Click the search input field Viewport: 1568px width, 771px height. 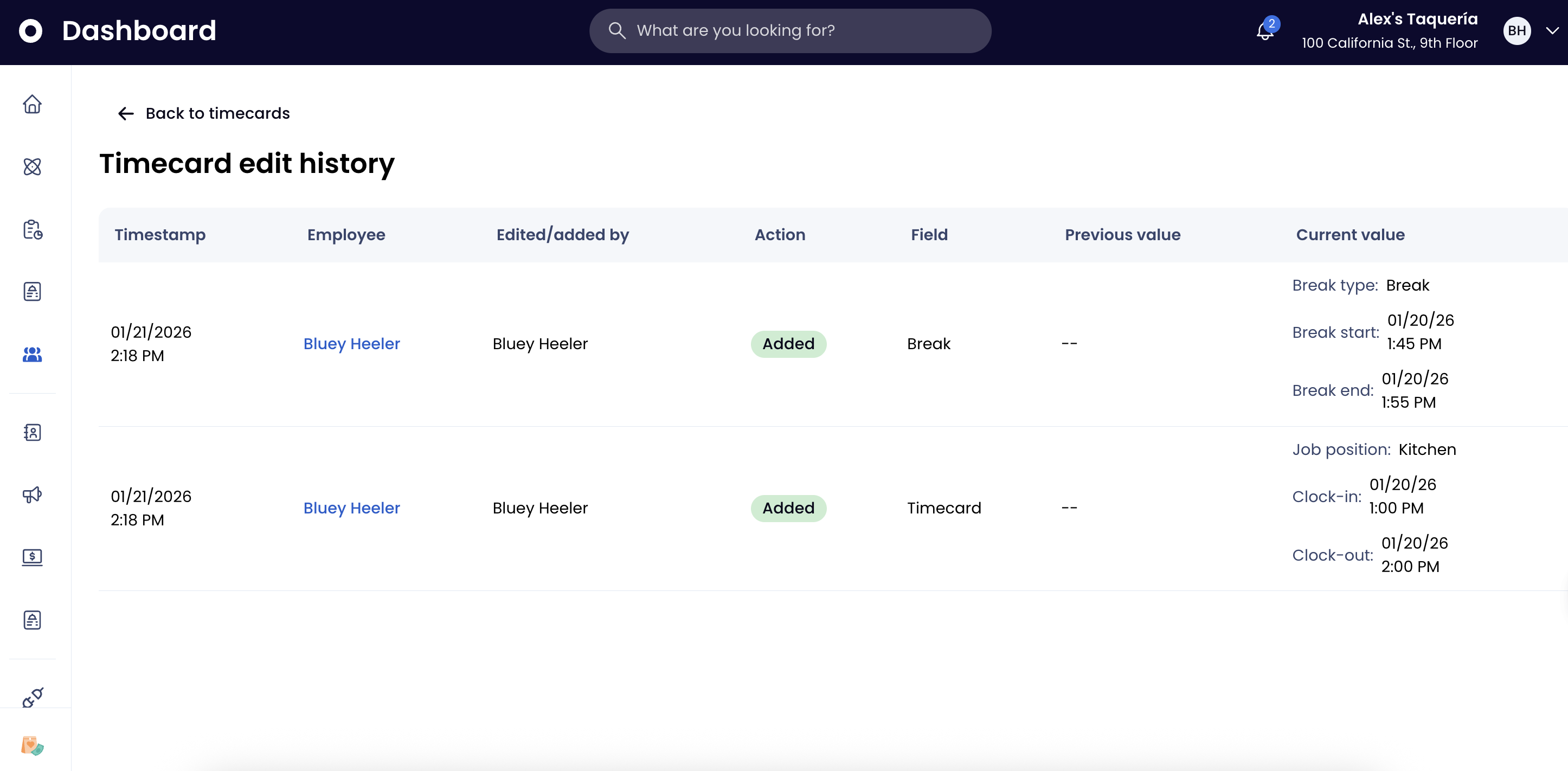(790, 30)
